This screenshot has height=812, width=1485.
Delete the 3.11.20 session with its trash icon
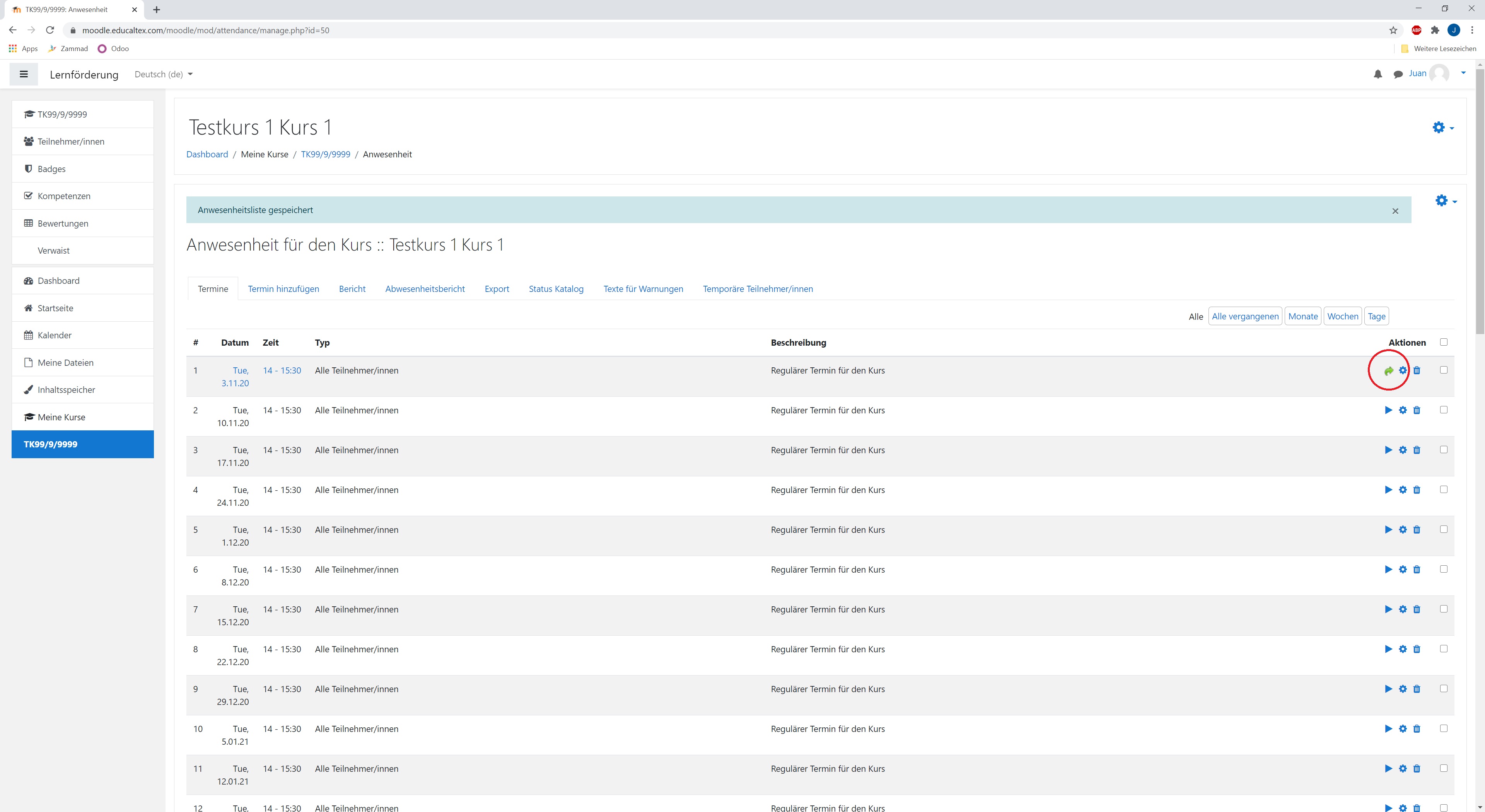coord(1417,370)
